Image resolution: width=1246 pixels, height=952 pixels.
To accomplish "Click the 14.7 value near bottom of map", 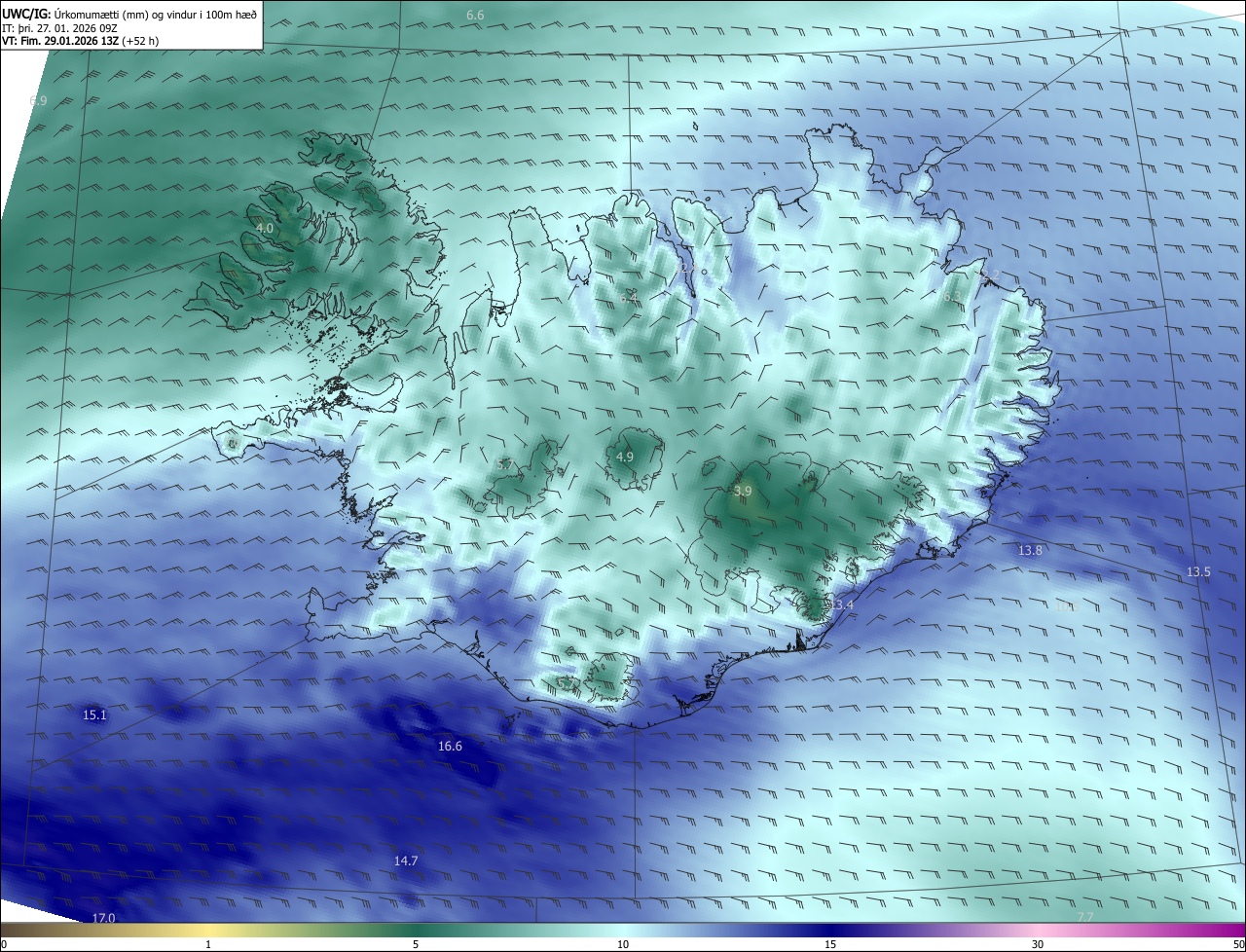I will tap(406, 861).
